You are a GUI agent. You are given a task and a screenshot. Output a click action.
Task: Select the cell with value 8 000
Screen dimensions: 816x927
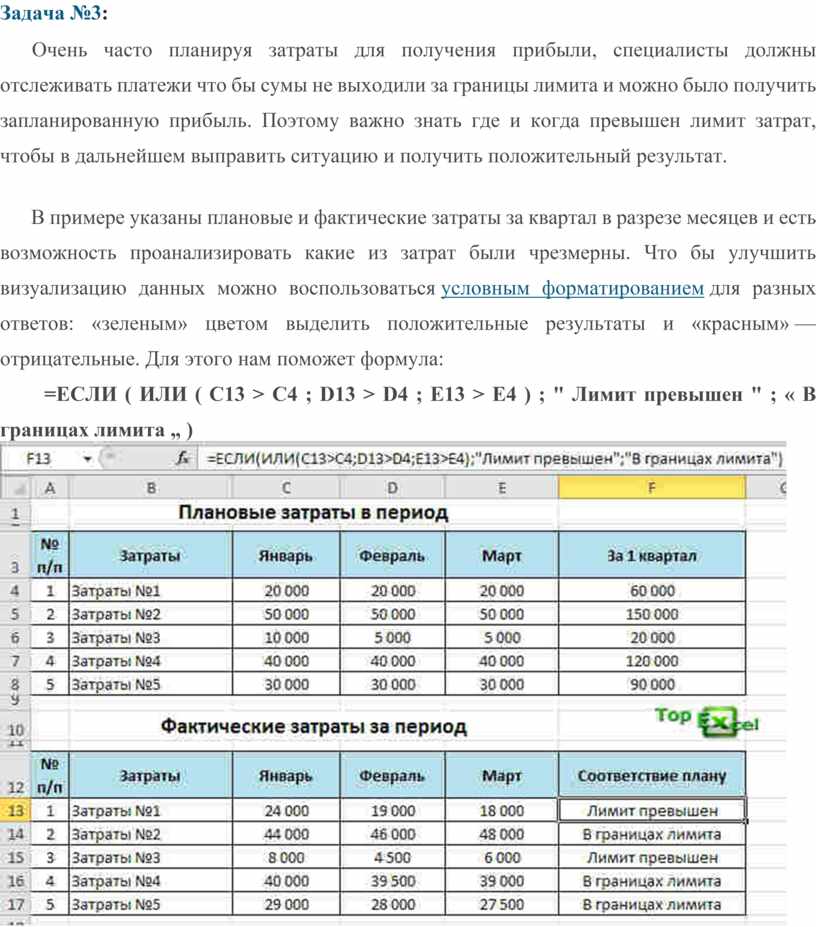pos(286,857)
